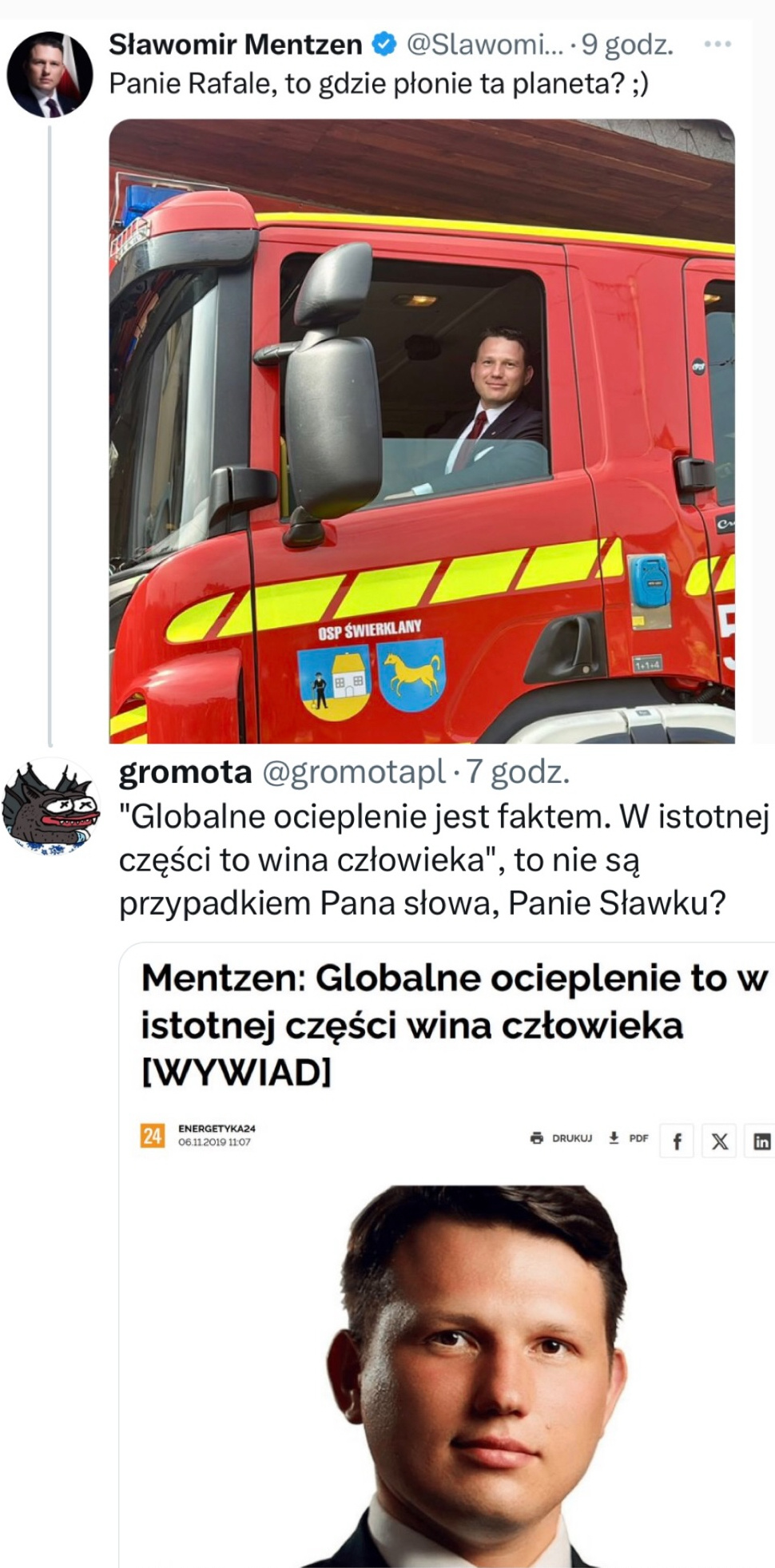This screenshot has width=775, height=1568.
Task: Open Sławomir Mentzen's profile avatar
Action: [50, 75]
